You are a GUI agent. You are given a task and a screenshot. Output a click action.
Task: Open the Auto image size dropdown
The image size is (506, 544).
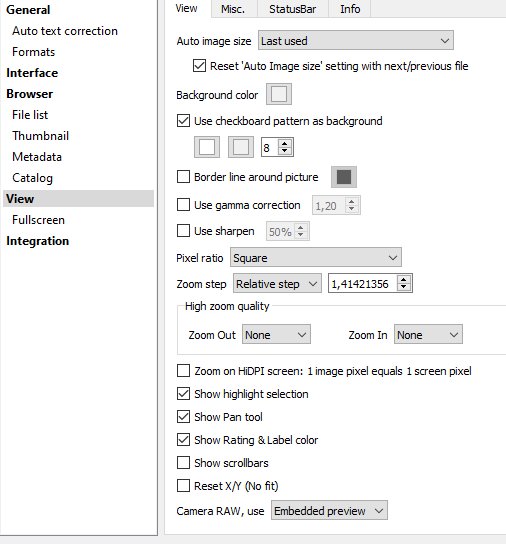click(x=356, y=40)
